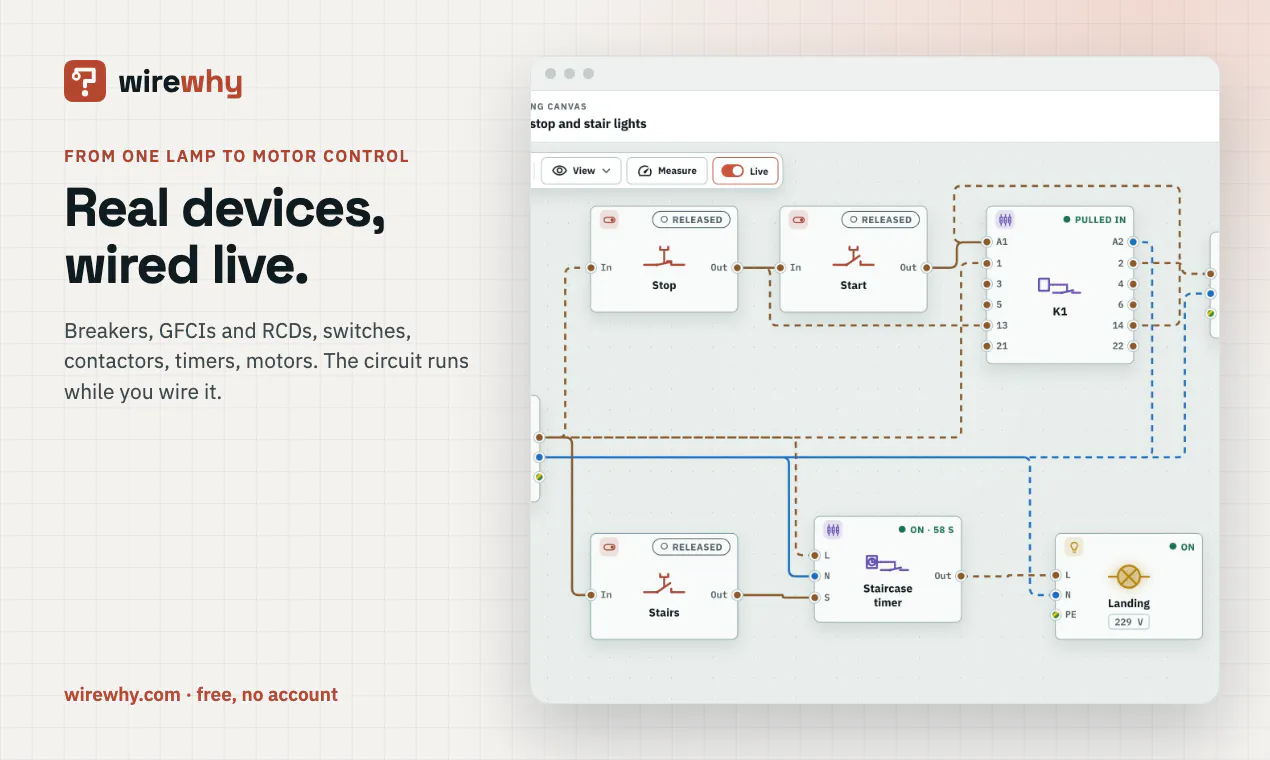Click the "ON · 58 S" timer status
1270x760 pixels.
coord(926,530)
